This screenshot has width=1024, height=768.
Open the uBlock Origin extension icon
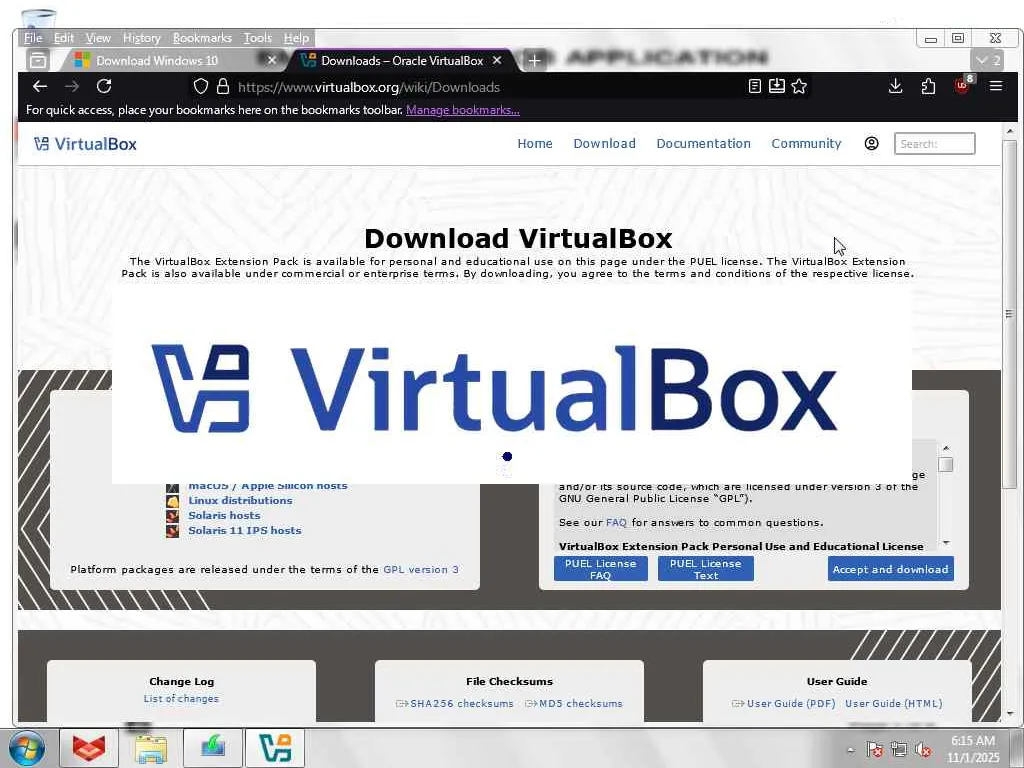[963, 85]
